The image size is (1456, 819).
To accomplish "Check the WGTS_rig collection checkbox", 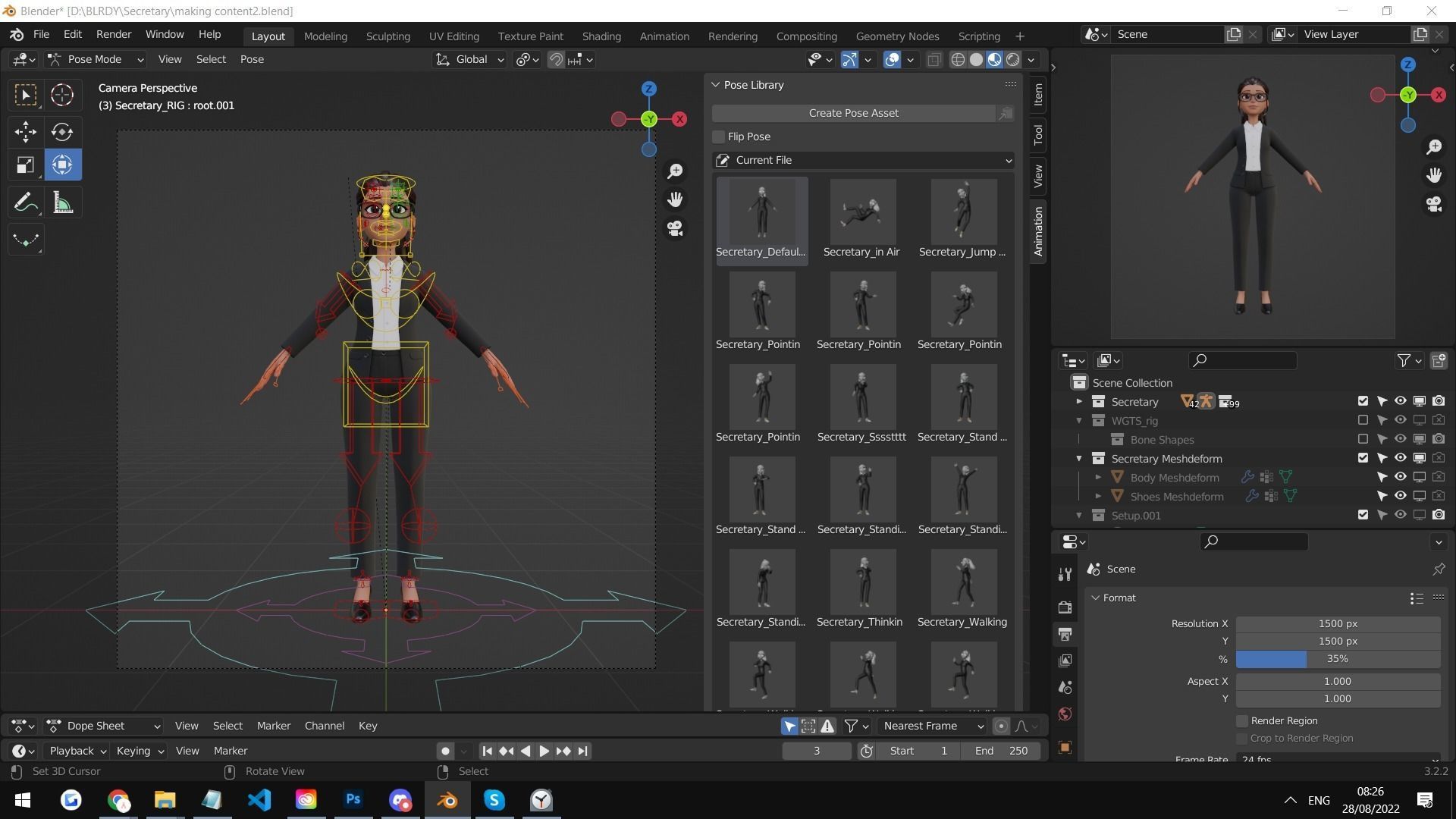I will click(x=1363, y=420).
